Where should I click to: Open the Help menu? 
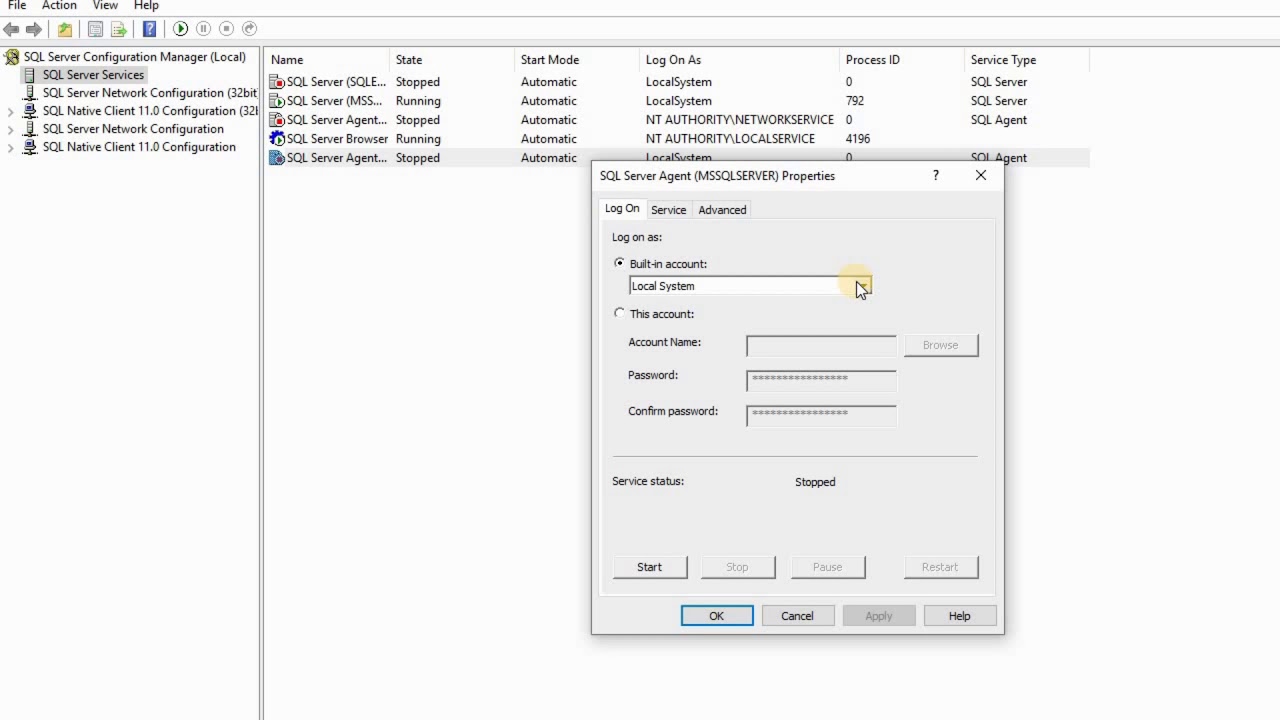pos(146,6)
